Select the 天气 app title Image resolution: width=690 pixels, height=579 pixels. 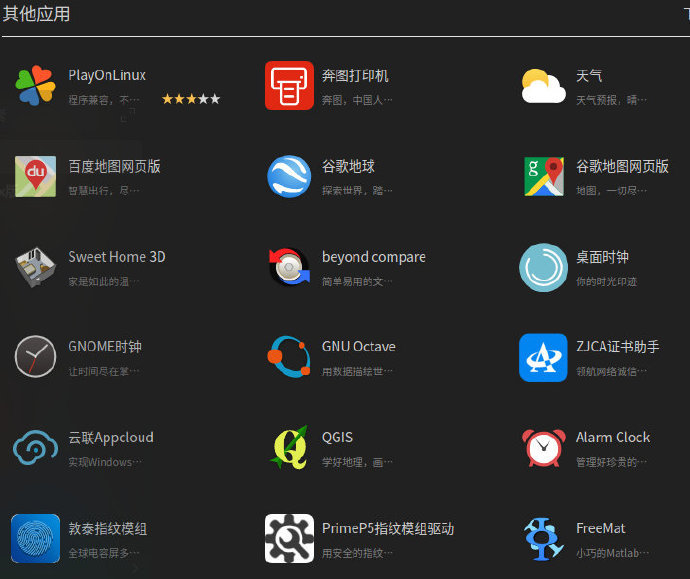point(589,76)
